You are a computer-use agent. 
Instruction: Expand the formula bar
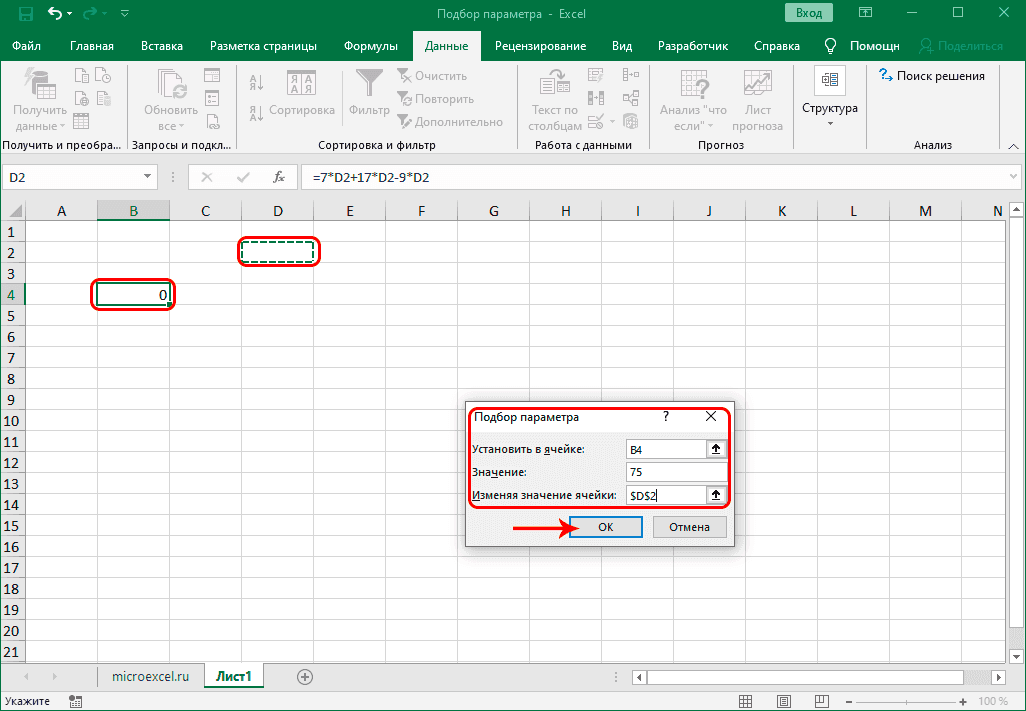(x=1012, y=177)
